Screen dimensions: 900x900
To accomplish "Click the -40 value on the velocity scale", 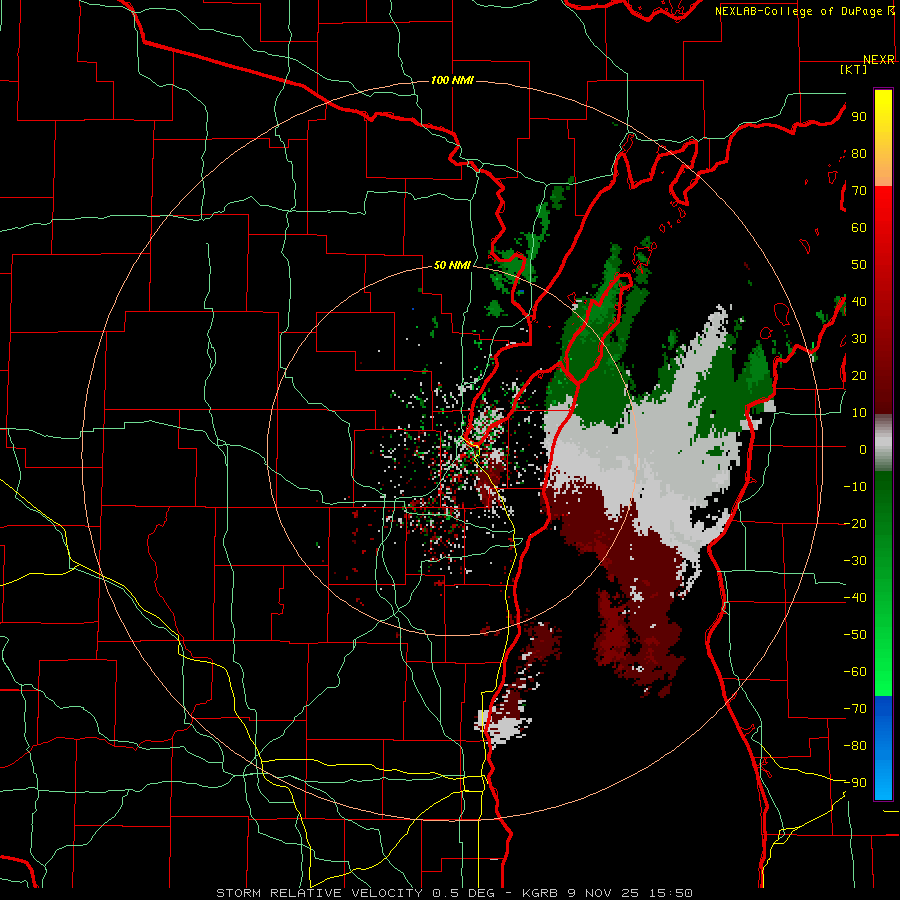I will 855,598.
